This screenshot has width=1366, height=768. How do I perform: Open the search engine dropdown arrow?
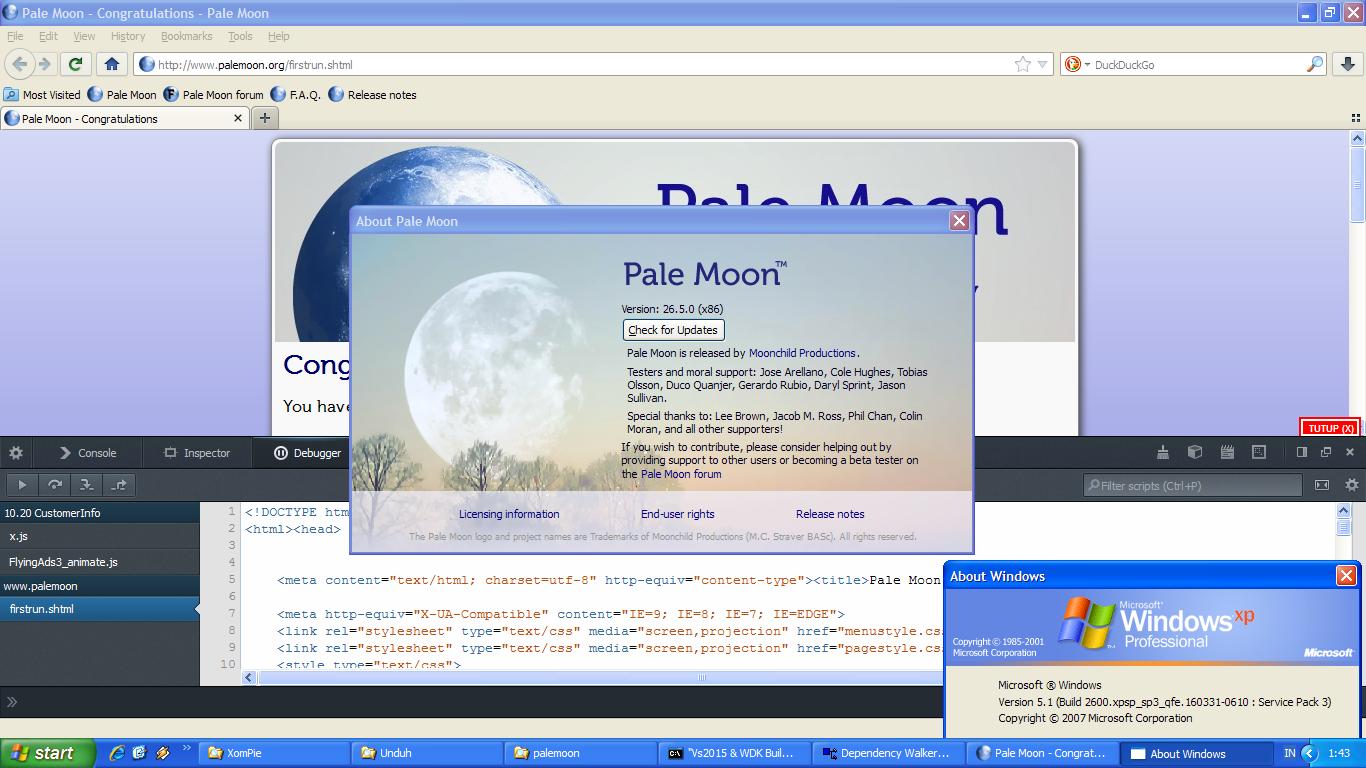(1086, 64)
